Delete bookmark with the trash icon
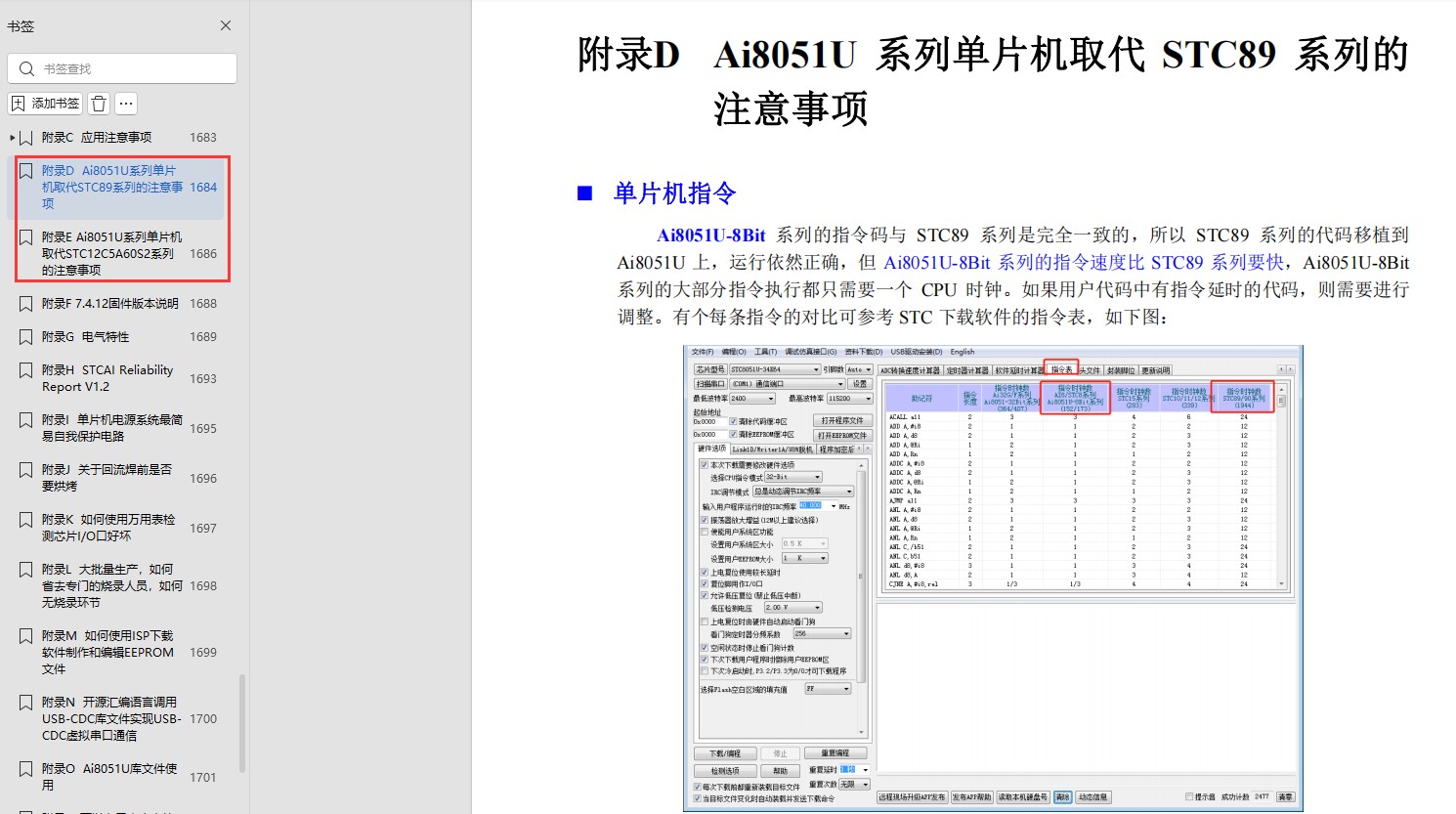 click(x=99, y=103)
